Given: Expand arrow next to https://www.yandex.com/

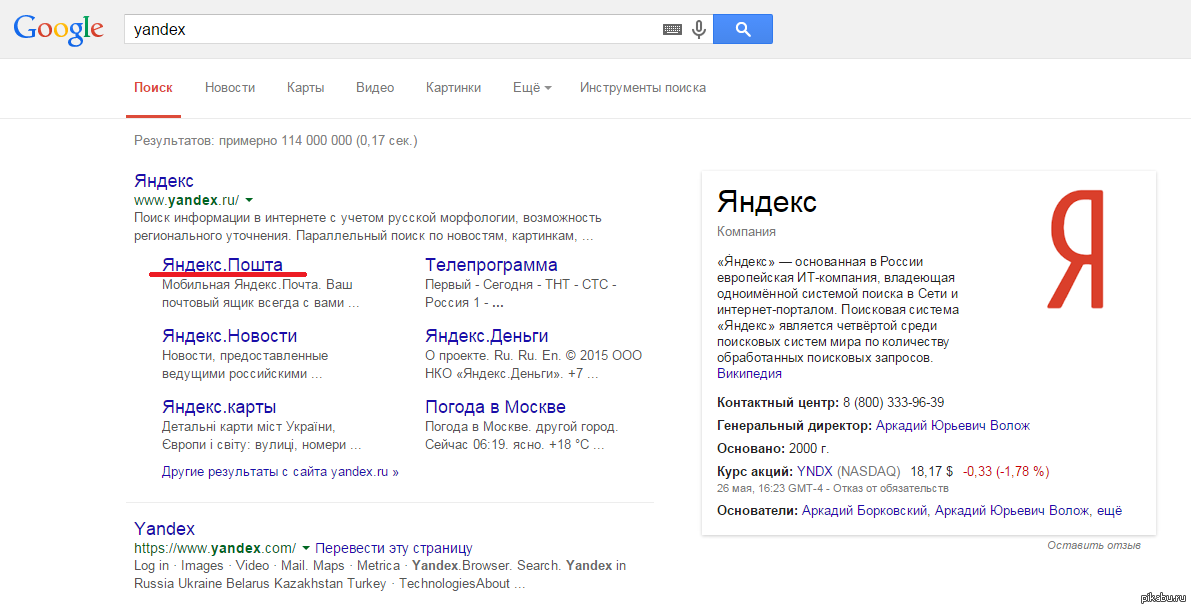Looking at the screenshot, I should (x=306, y=547).
